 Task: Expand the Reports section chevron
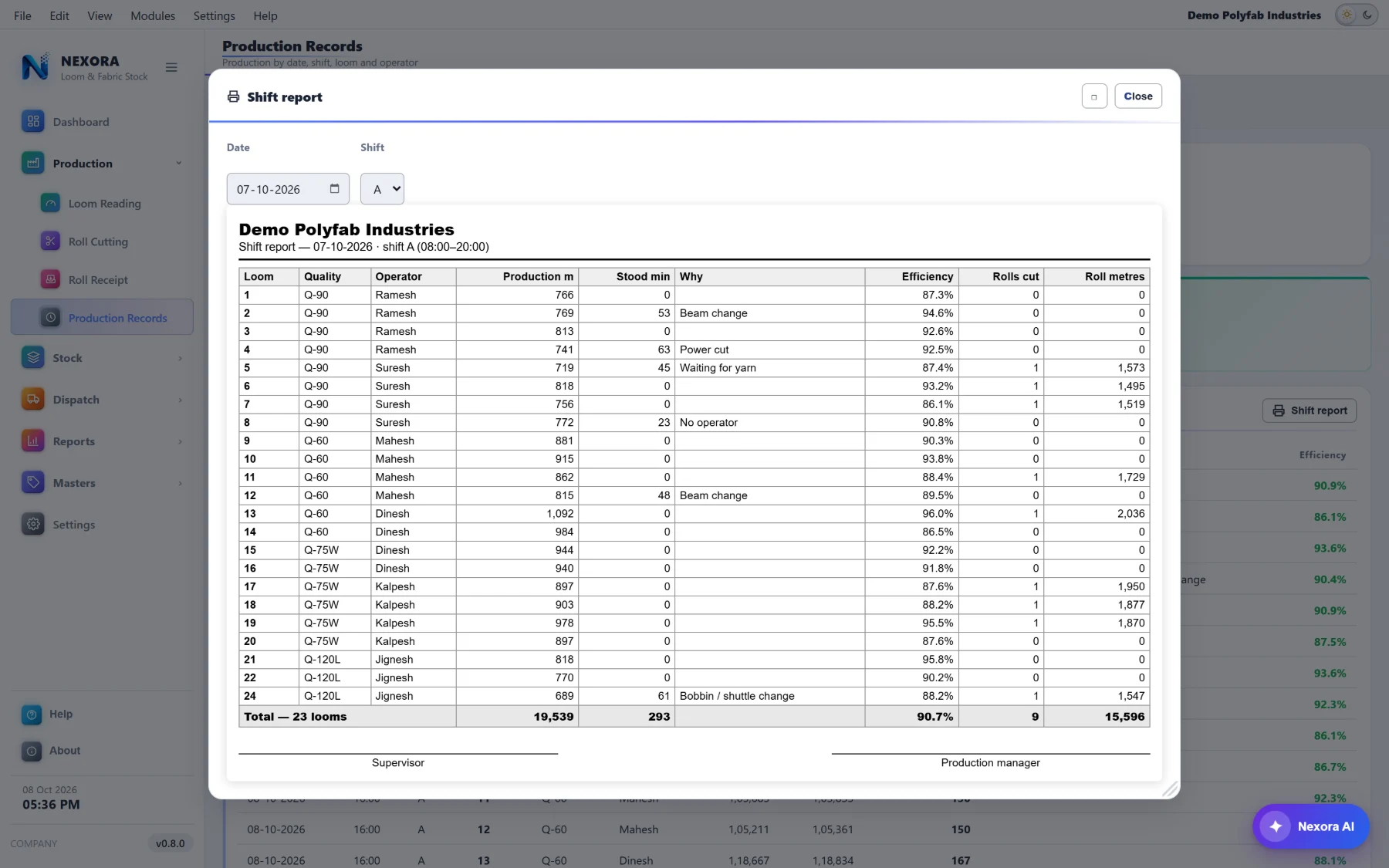coord(180,441)
